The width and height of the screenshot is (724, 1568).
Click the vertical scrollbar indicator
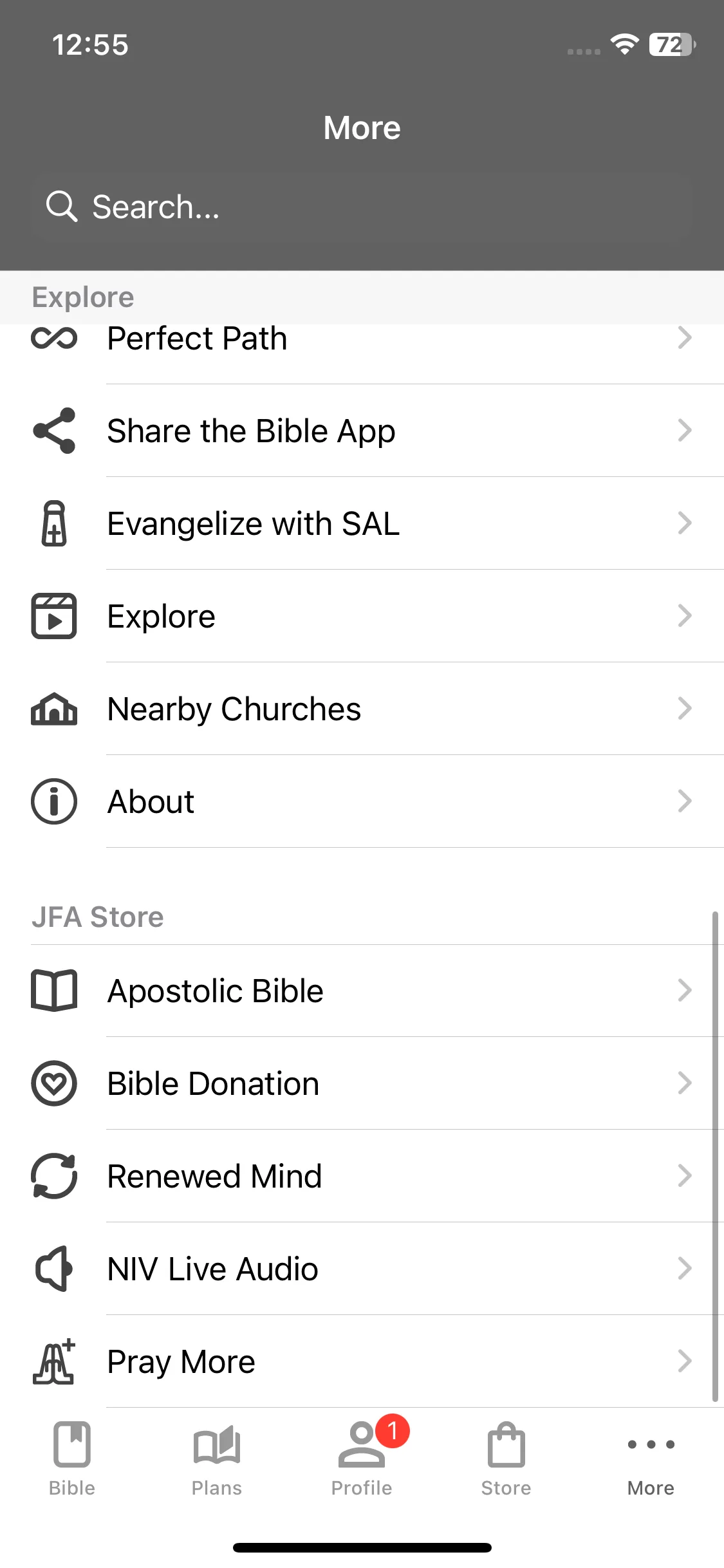tap(715, 1156)
